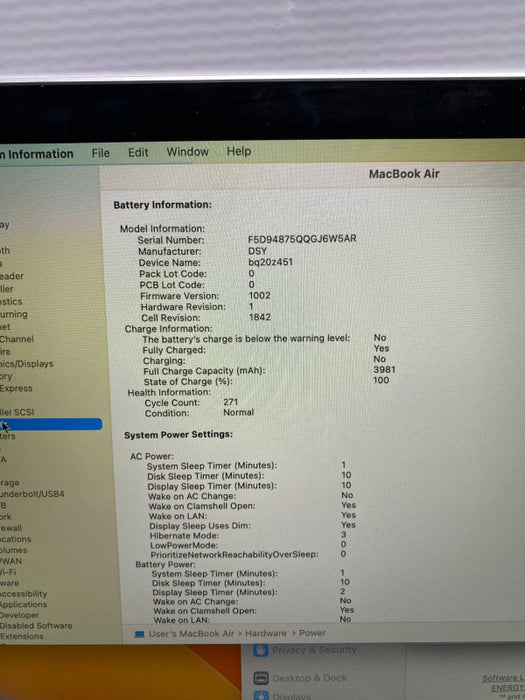Select Graphics/Displays in the sidebar
Viewport: 525px width, 700px height.
tap(27, 364)
